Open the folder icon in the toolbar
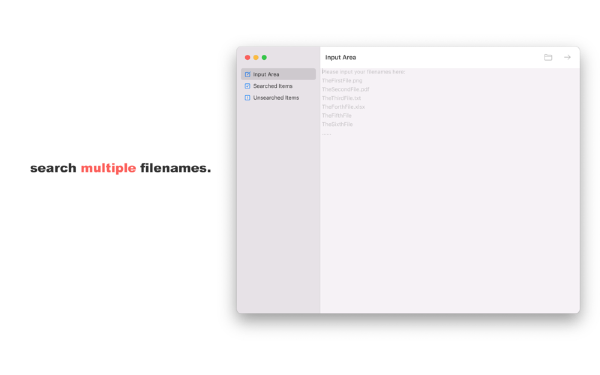 point(548,57)
